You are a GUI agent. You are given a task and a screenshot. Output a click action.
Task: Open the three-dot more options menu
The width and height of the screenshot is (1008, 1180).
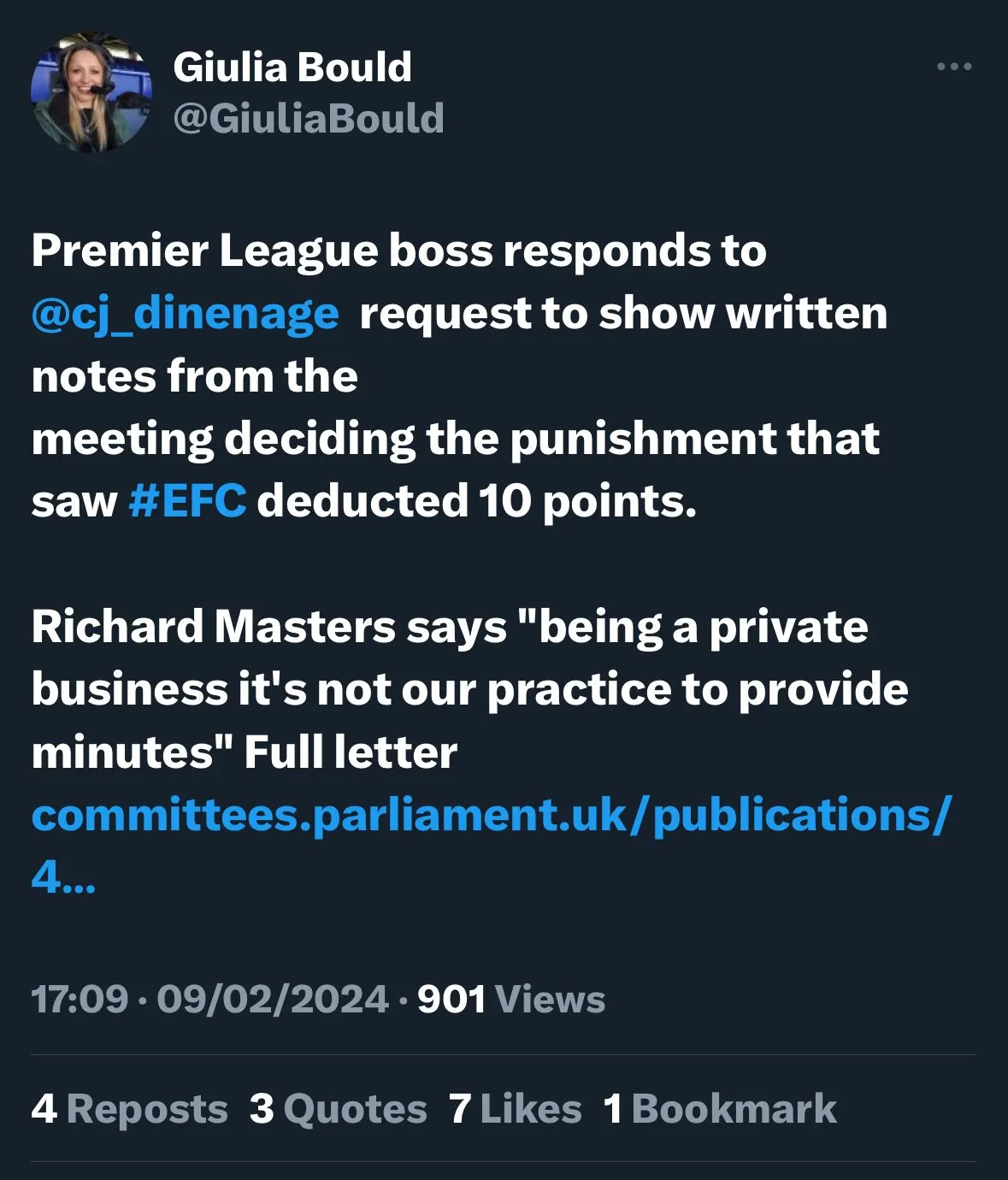pyautogui.click(x=954, y=67)
